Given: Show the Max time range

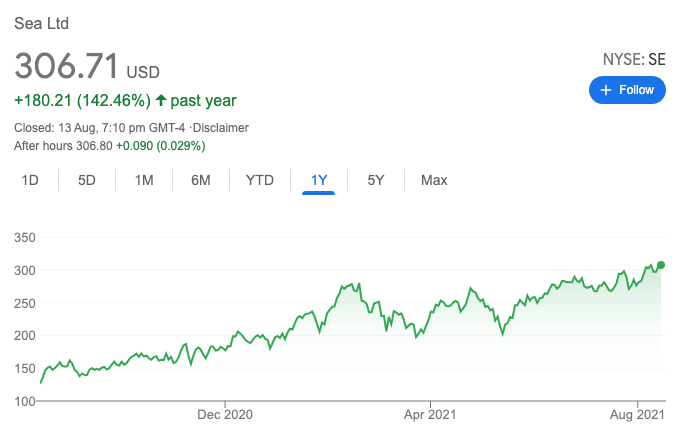Looking at the screenshot, I should (x=434, y=180).
